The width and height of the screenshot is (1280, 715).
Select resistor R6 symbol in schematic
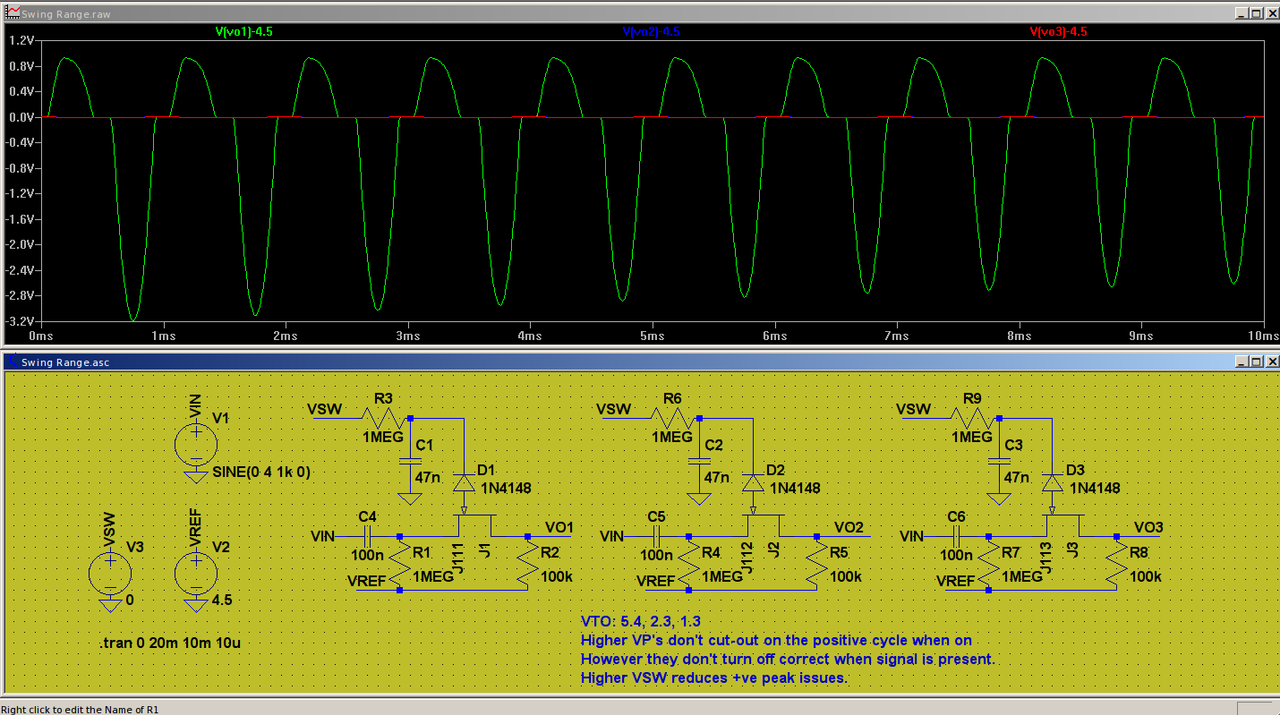coord(674,417)
